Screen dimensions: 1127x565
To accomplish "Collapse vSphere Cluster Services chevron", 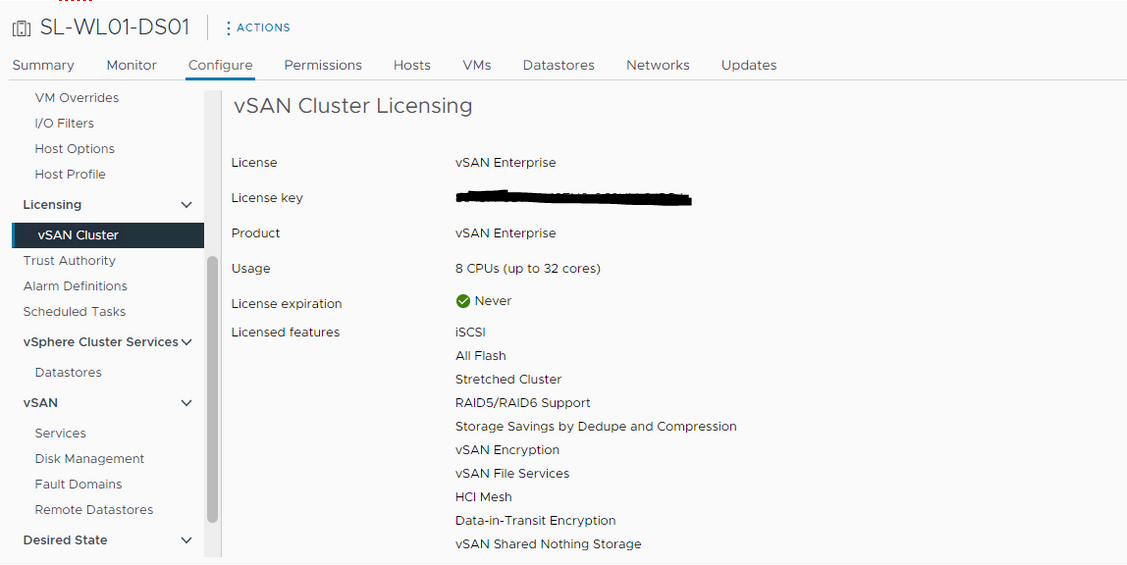I will 187,342.
